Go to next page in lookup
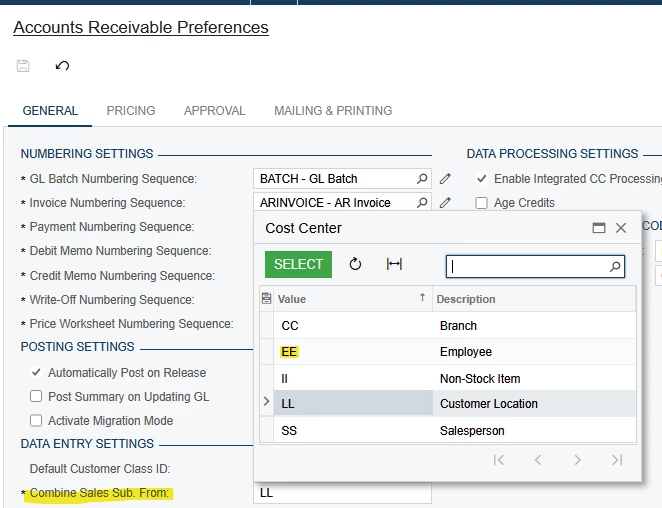The height and width of the screenshot is (508, 662). click(578, 460)
